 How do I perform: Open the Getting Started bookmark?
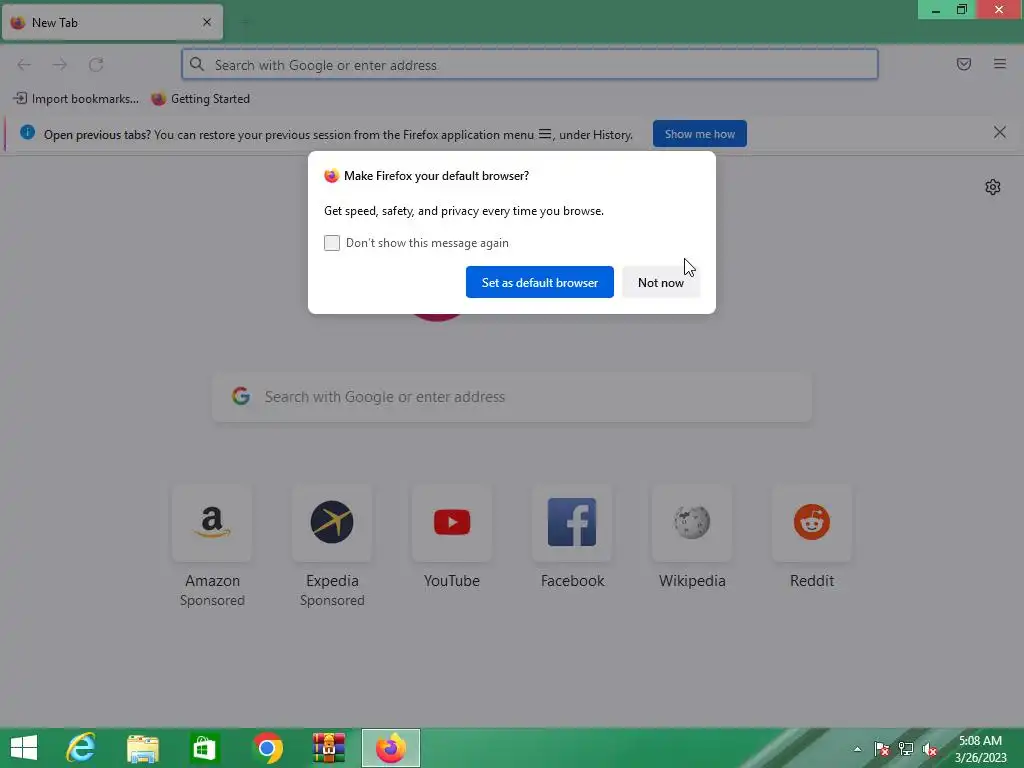point(200,99)
